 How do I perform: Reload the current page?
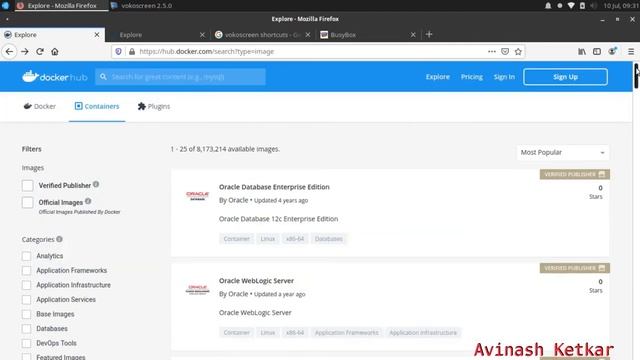(40, 51)
